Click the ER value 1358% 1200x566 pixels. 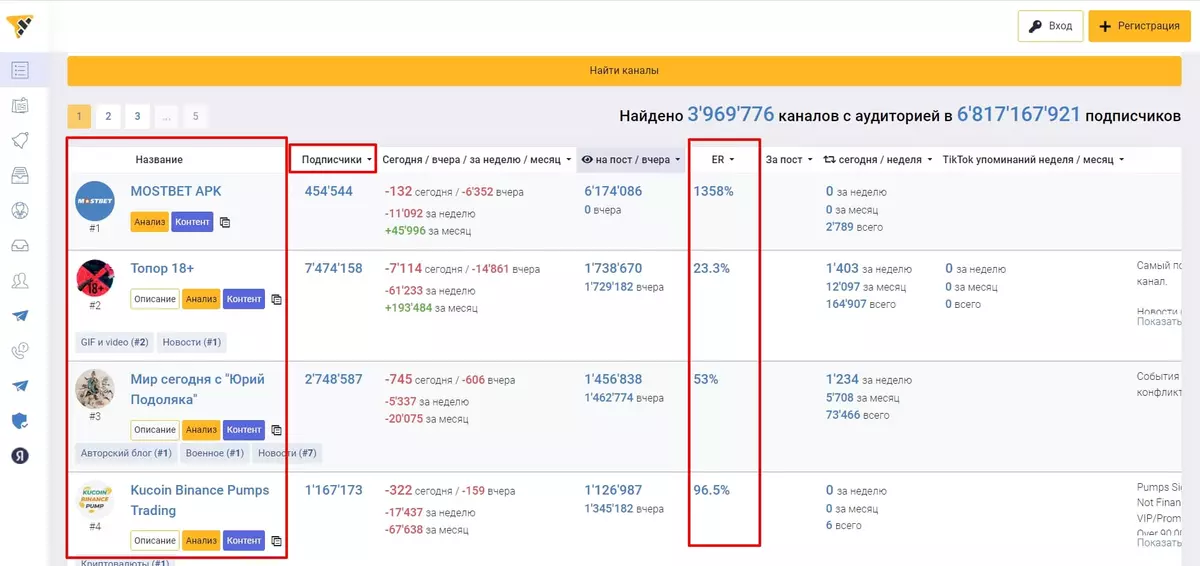pyautogui.click(x=714, y=191)
